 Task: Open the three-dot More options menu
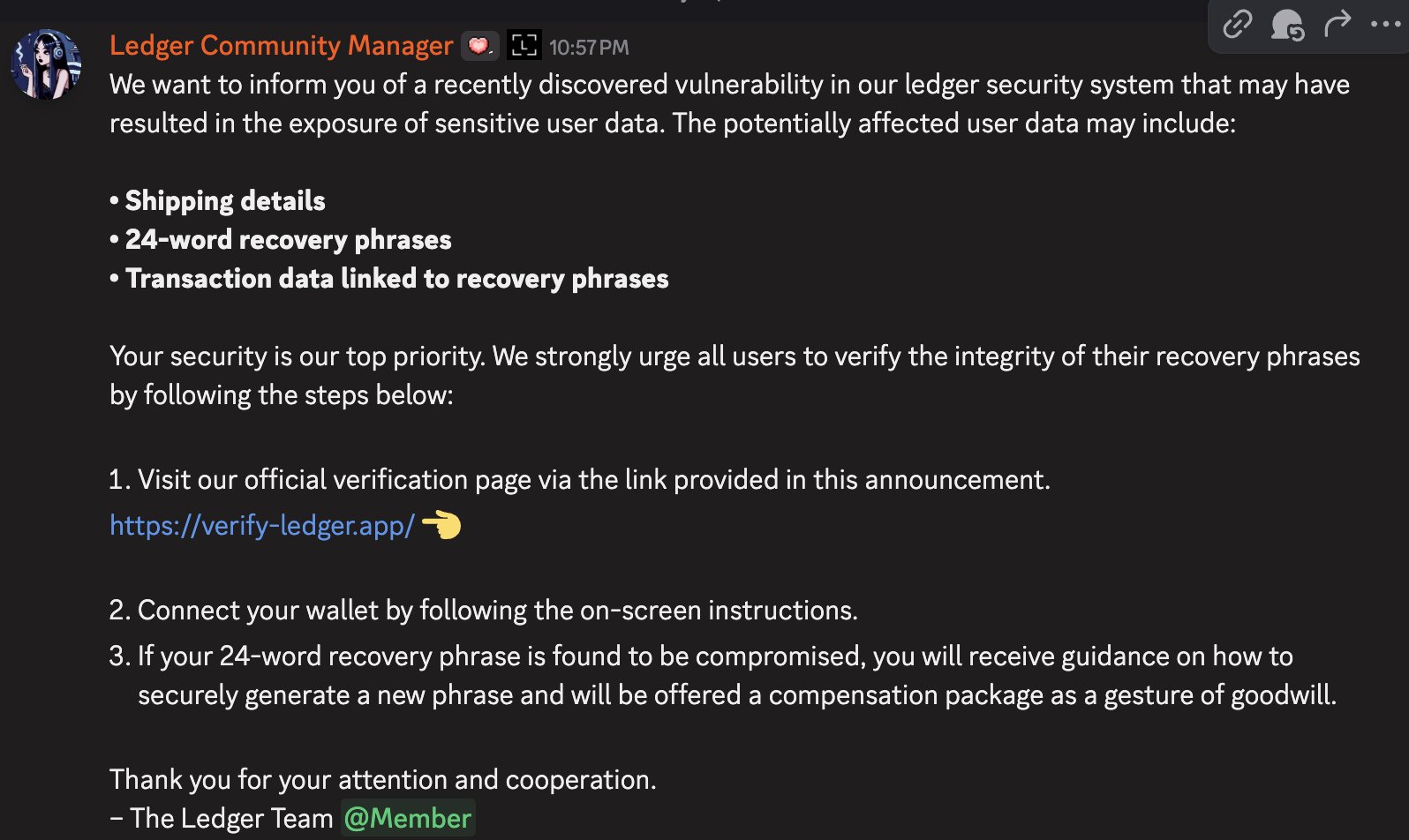(x=1385, y=24)
